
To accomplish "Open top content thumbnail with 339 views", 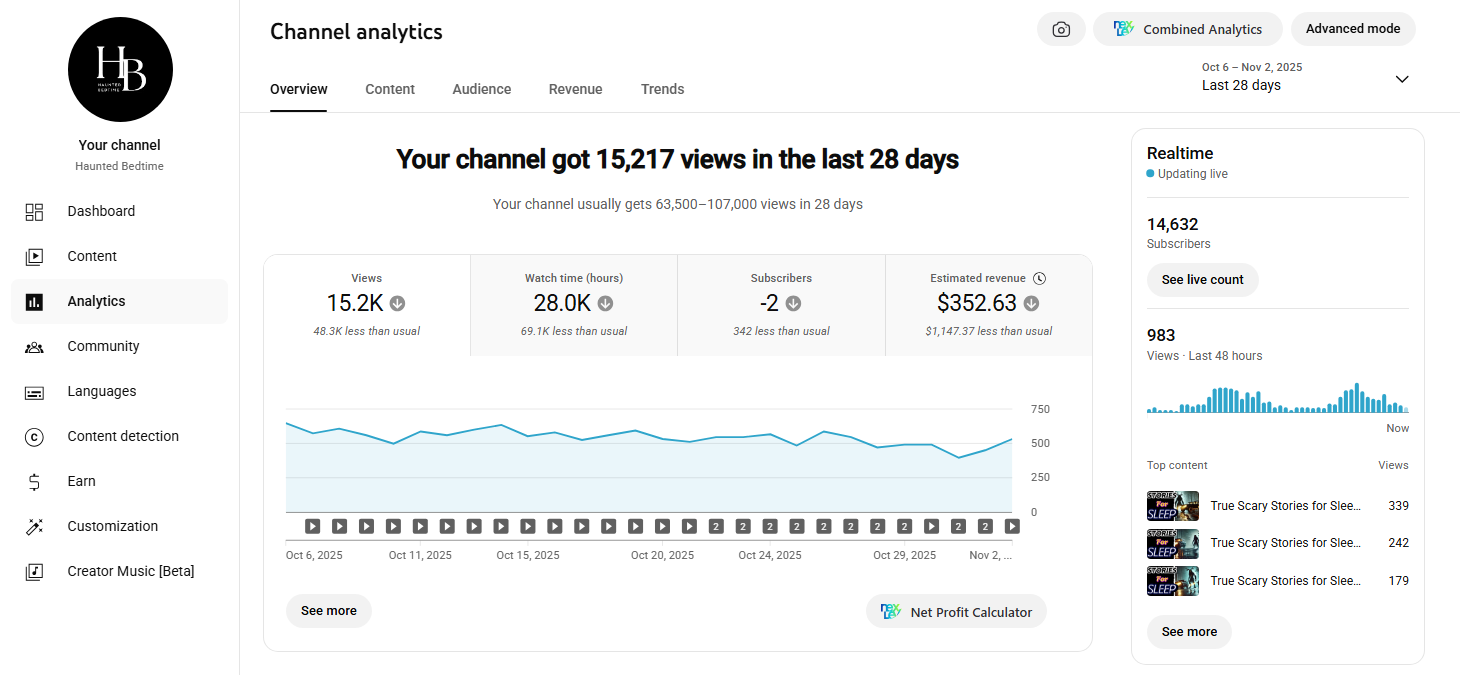I will click(1172, 506).
